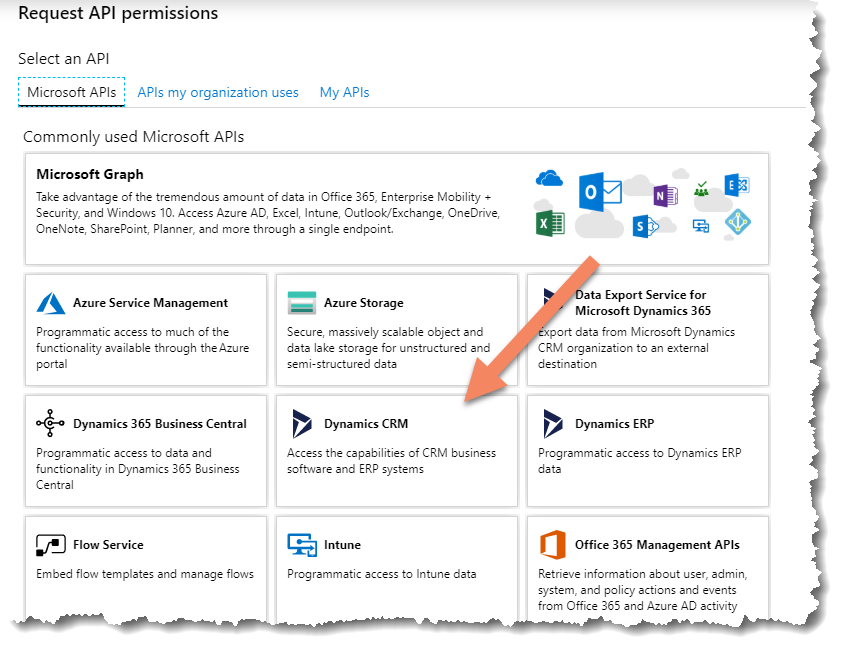845x651 pixels.
Task: Switch to the Microsoft APIs tab
Action: click(71, 92)
